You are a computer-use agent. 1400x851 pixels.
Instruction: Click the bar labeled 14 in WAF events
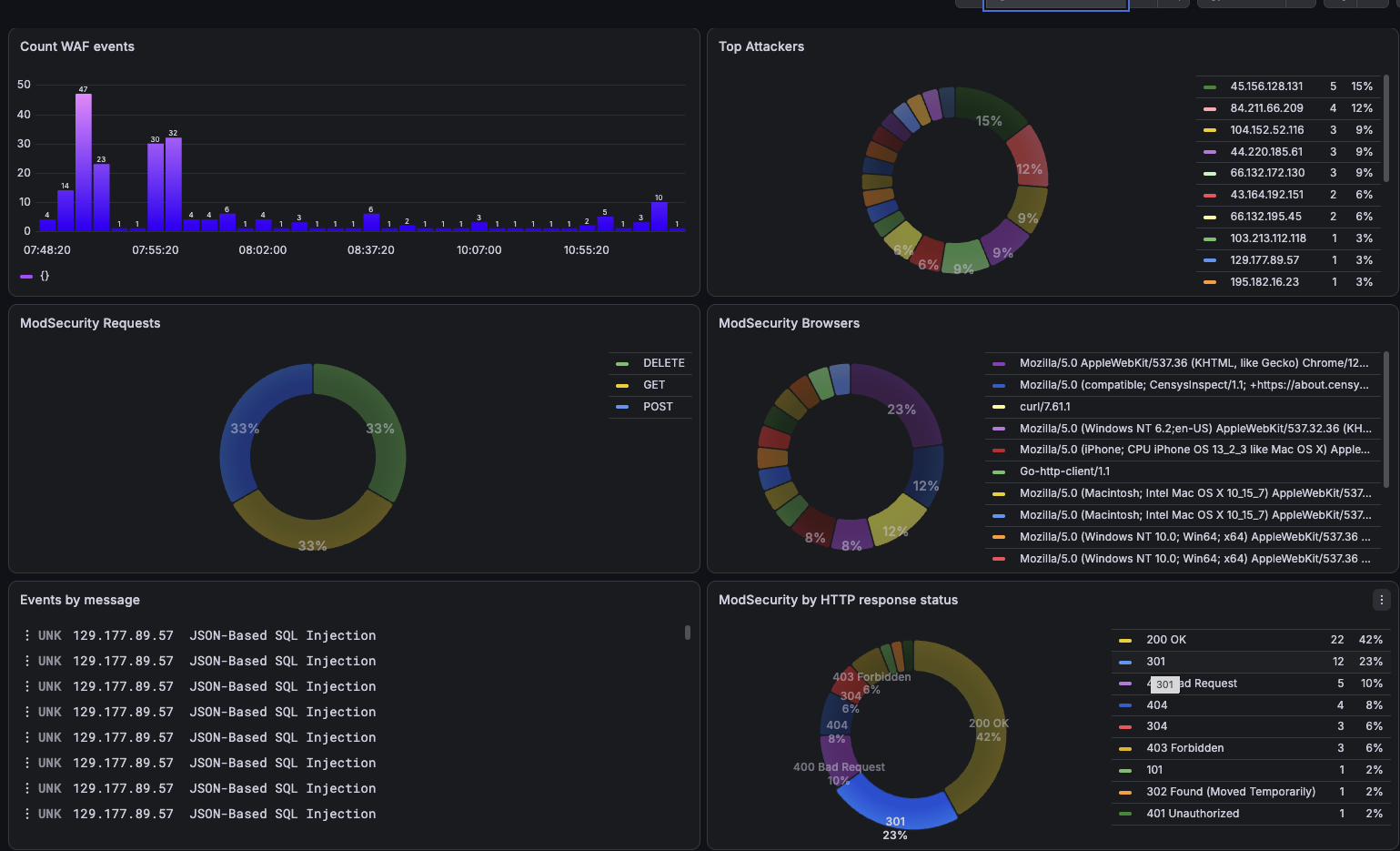click(x=65, y=211)
